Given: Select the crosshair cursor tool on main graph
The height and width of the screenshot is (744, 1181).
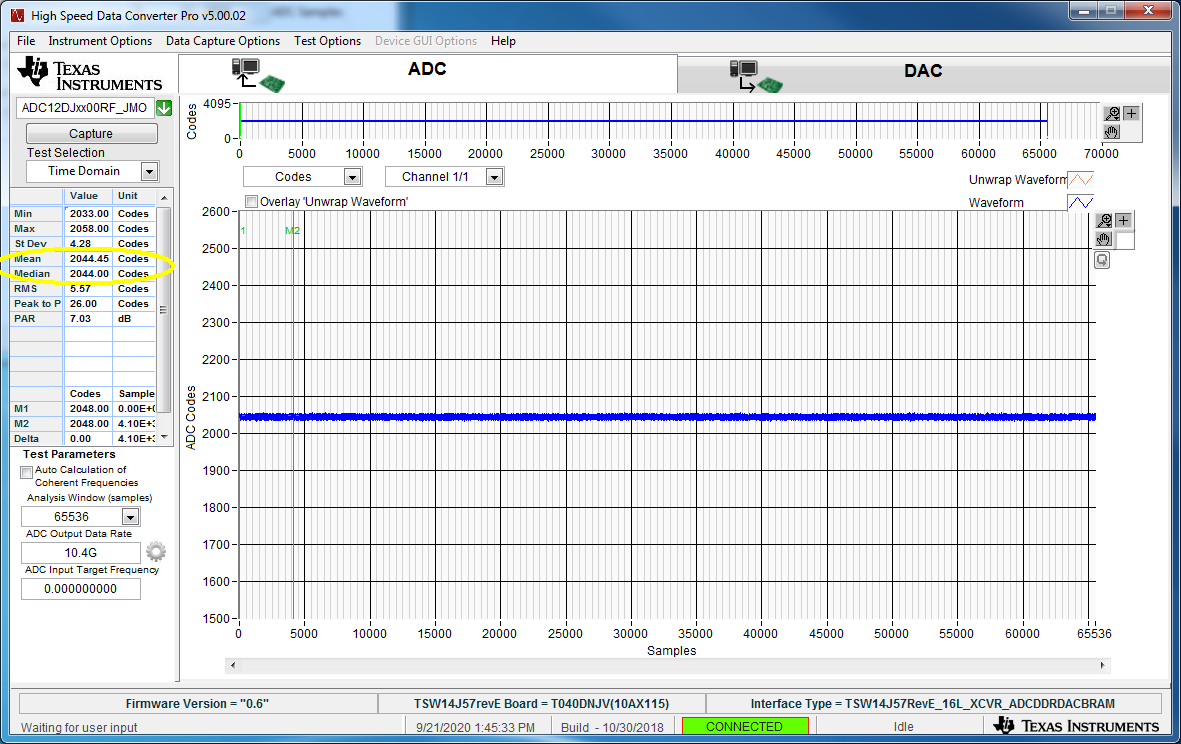Looking at the screenshot, I should pos(1124,221).
